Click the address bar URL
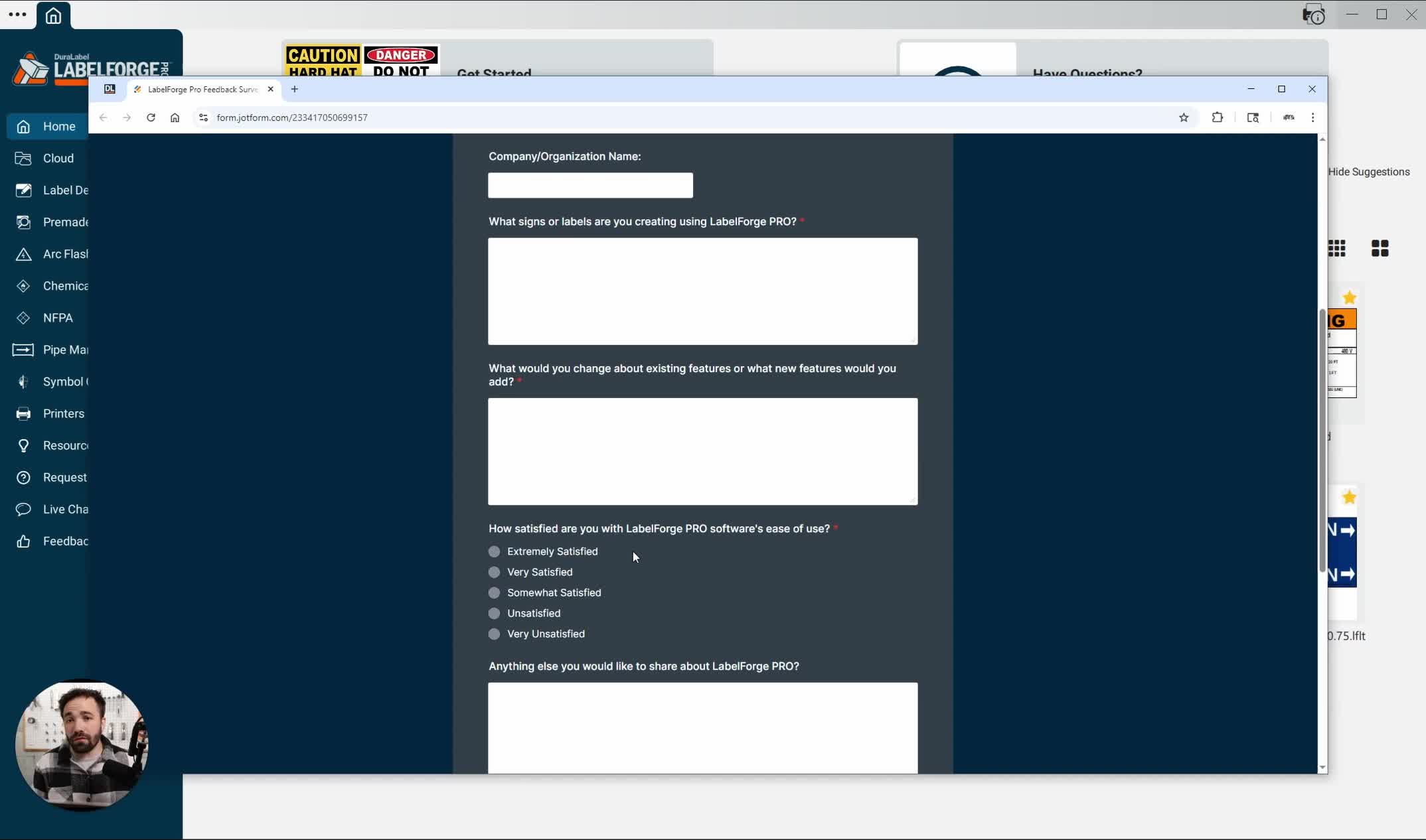The image size is (1426, 840). tap(292, 117)
